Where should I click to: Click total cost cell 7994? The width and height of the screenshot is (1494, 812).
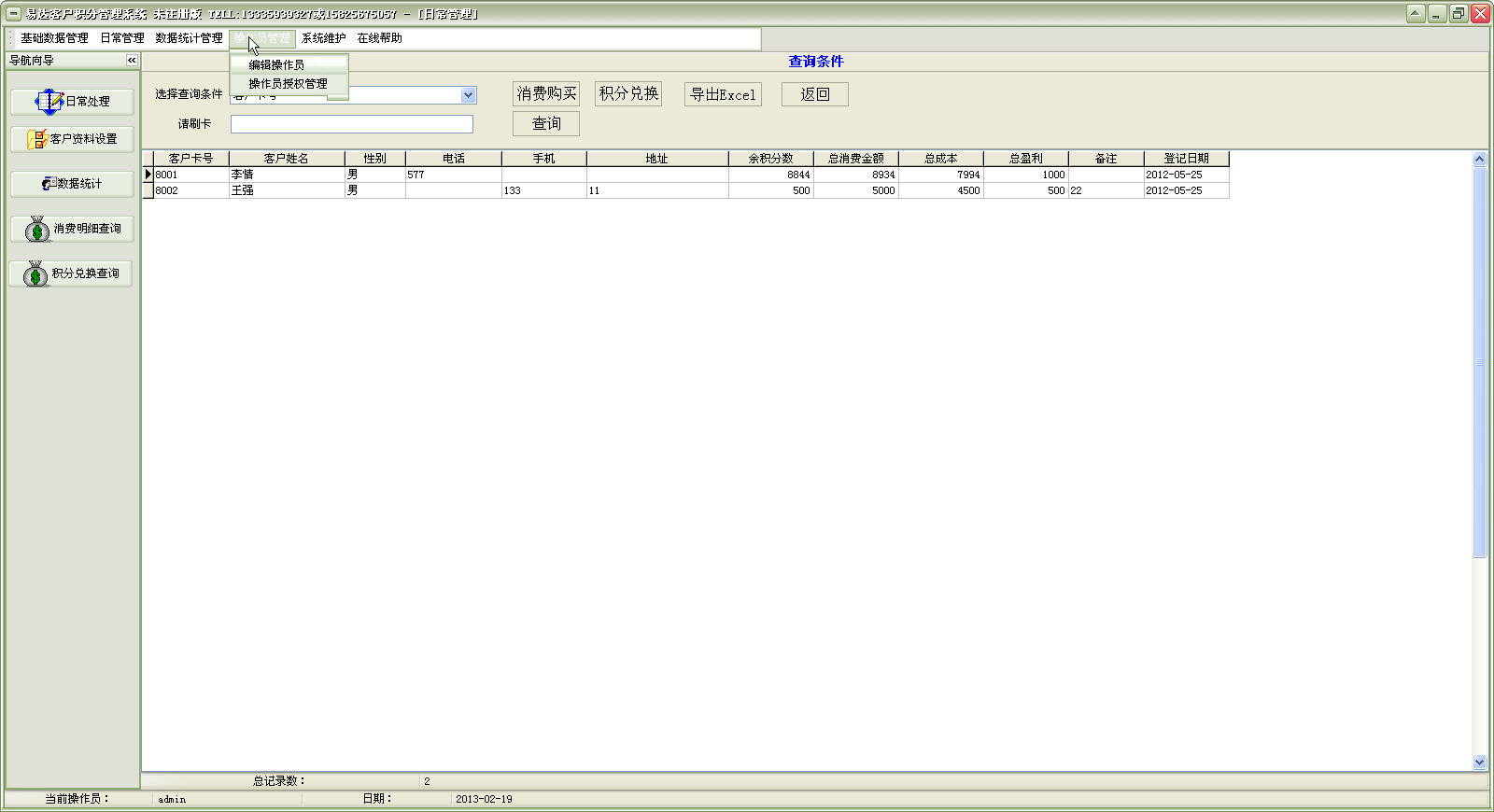[x=940, y=175]
